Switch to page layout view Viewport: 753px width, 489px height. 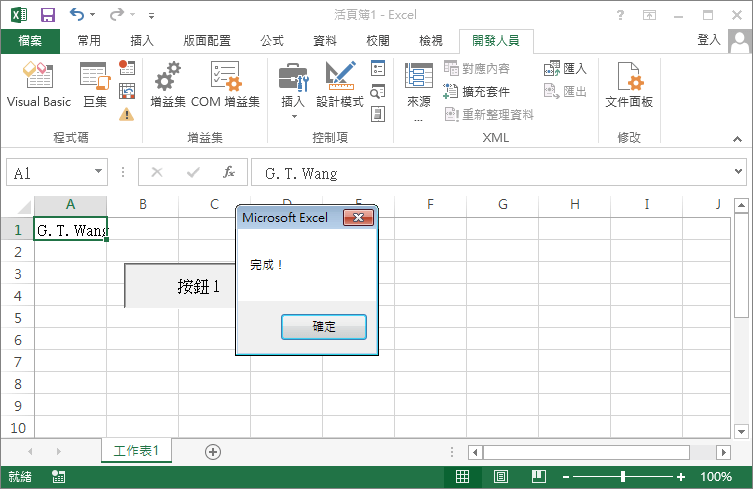coord(501,477)
